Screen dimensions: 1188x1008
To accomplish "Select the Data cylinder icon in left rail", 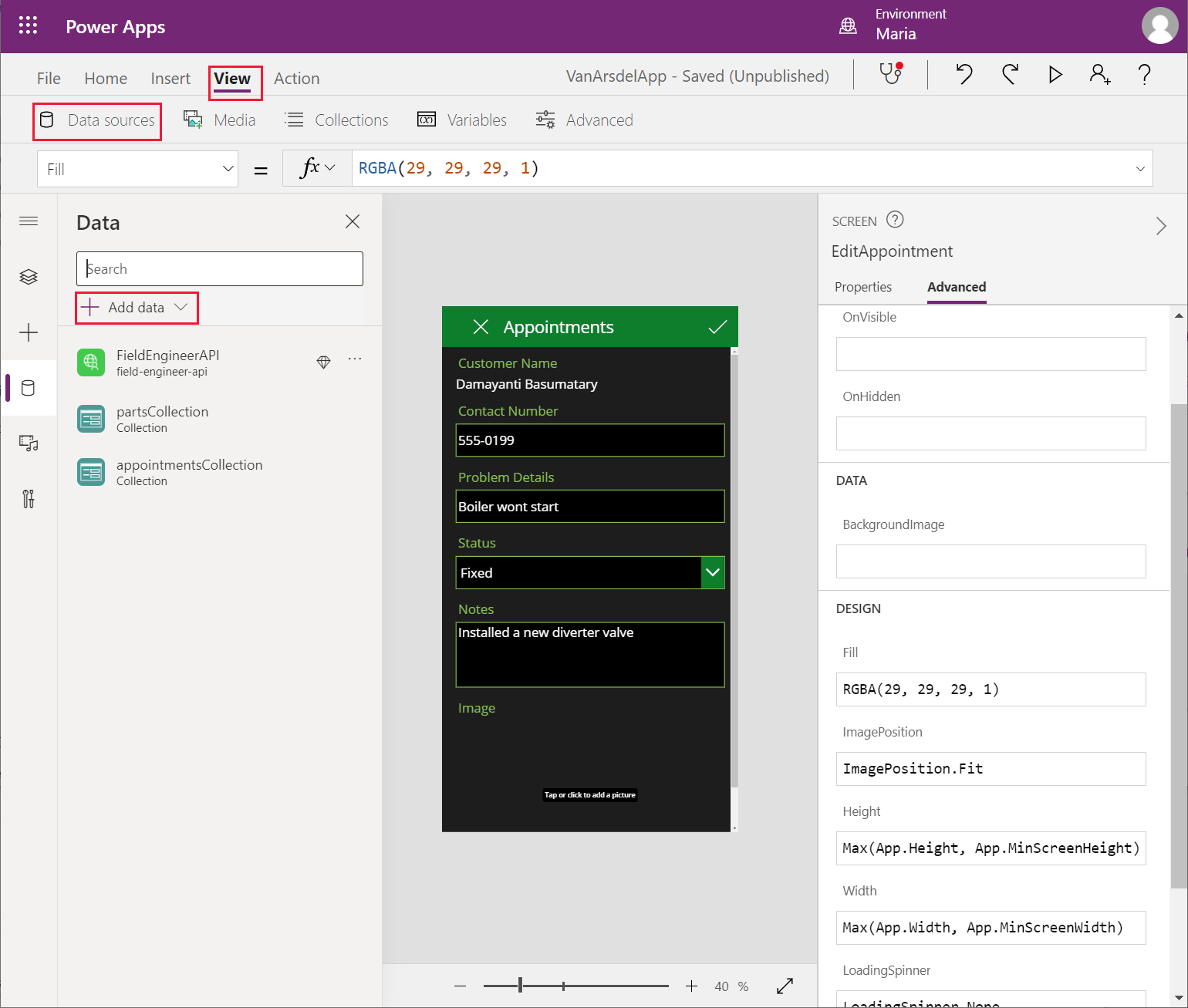I will pos(29,388).
